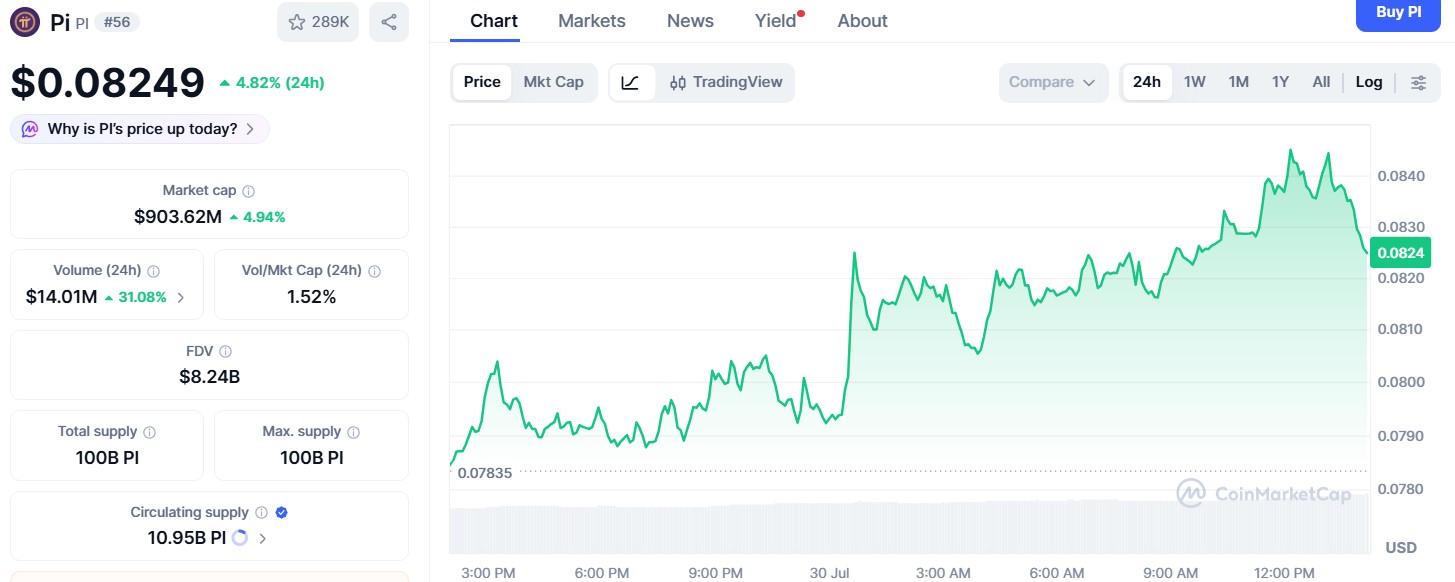Click the volume bars under chart
Image resolution: width=1455 pixels, height=582 pixels.
point(909,527)
